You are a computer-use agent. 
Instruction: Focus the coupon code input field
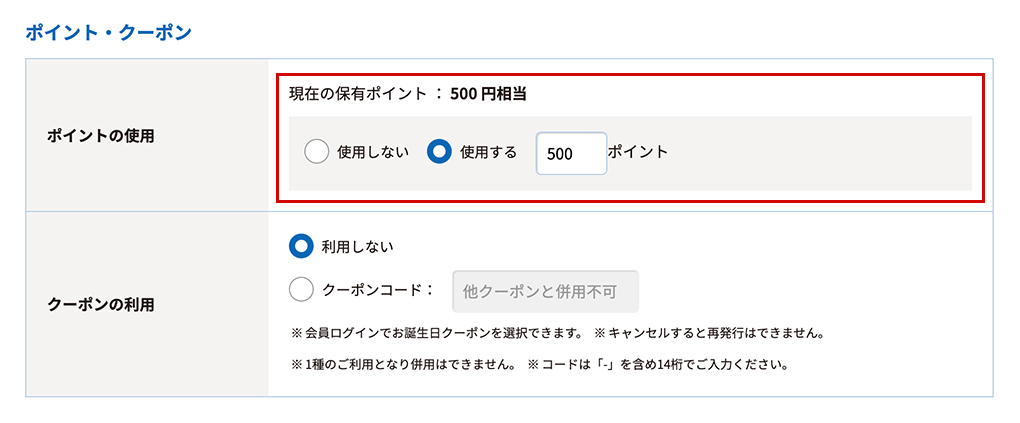[545, 291]
